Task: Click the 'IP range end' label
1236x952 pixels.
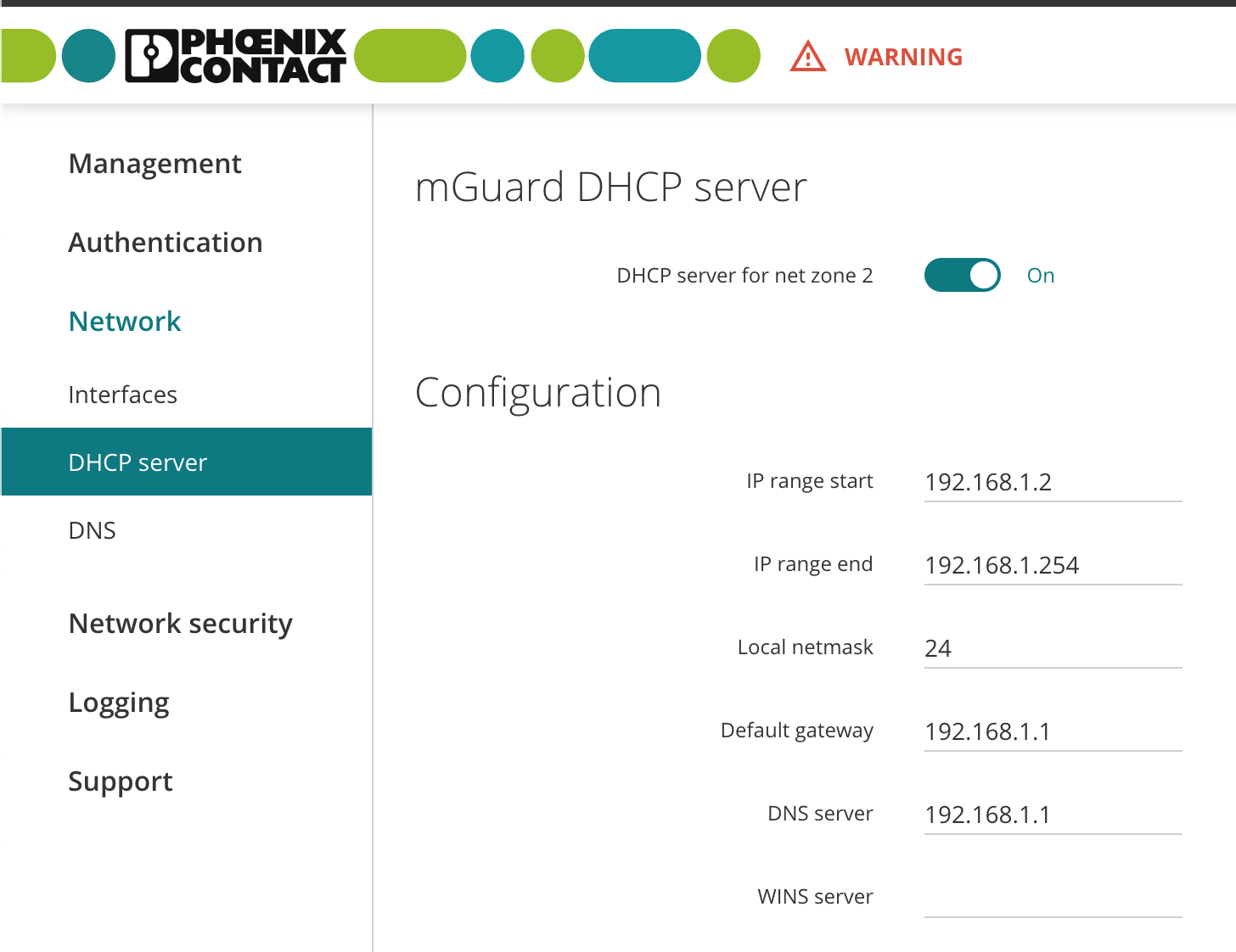Action: point(813,564)
